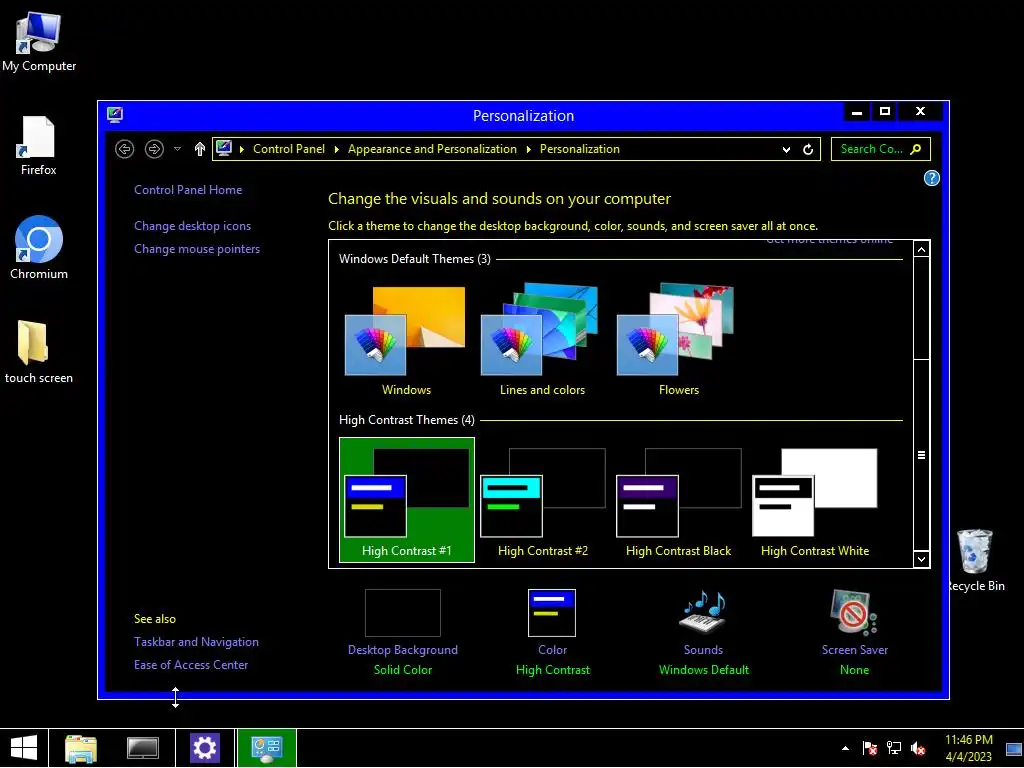Click the theme list scroll up arrow
Screen dimensions: 1024x768
pos(921,249)
